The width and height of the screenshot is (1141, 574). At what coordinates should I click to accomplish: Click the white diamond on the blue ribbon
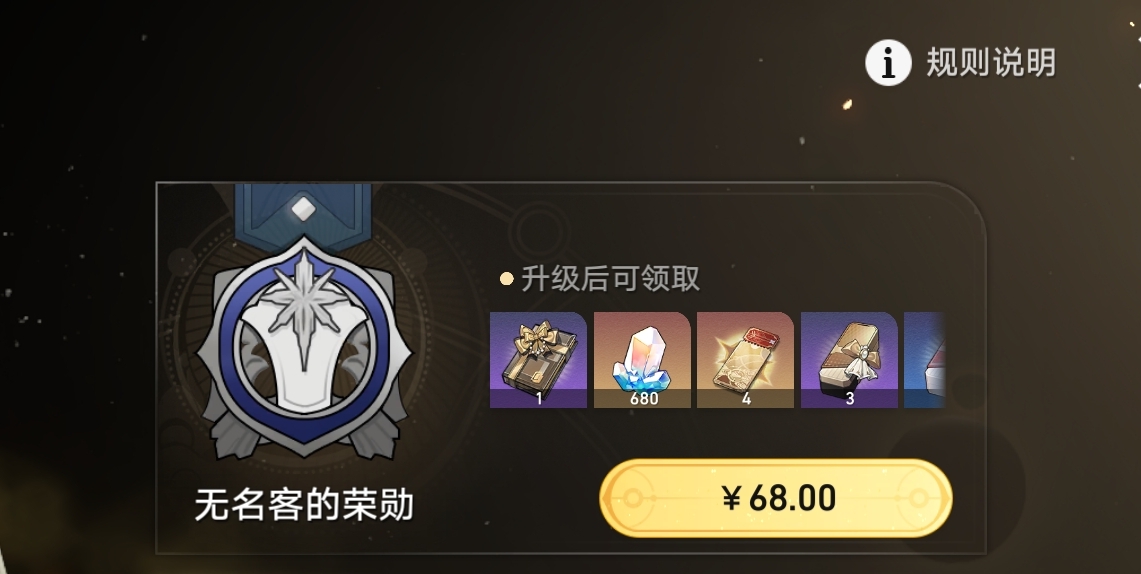(x=303, y=210)
